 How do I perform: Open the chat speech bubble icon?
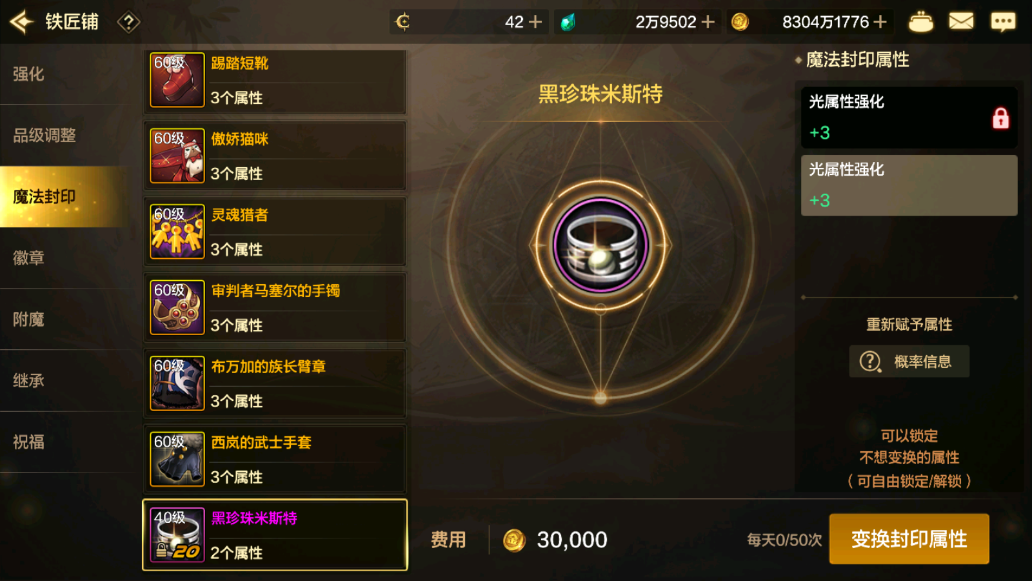point(1003,22)
